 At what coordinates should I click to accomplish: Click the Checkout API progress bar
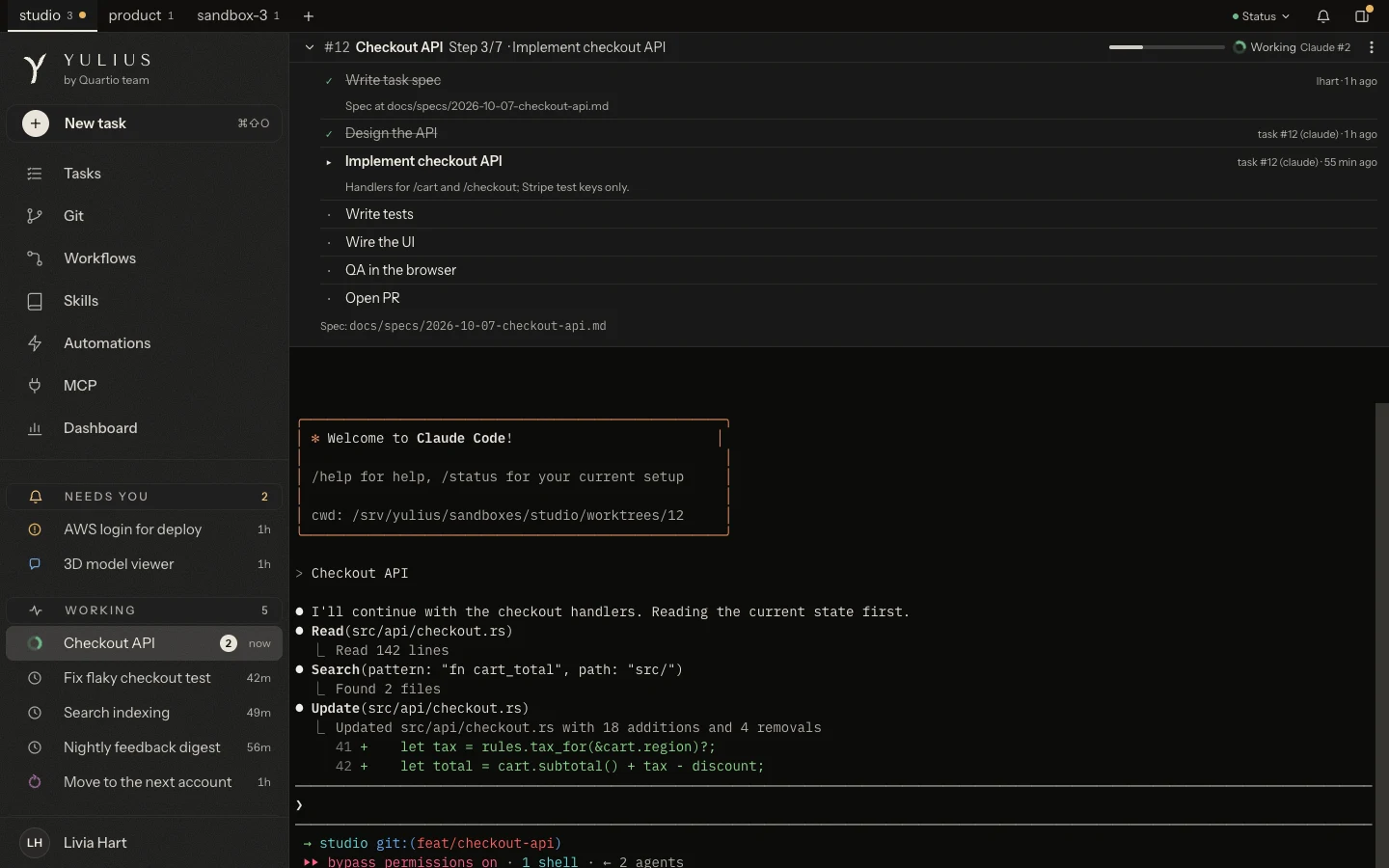click(x=1167, y=47)
